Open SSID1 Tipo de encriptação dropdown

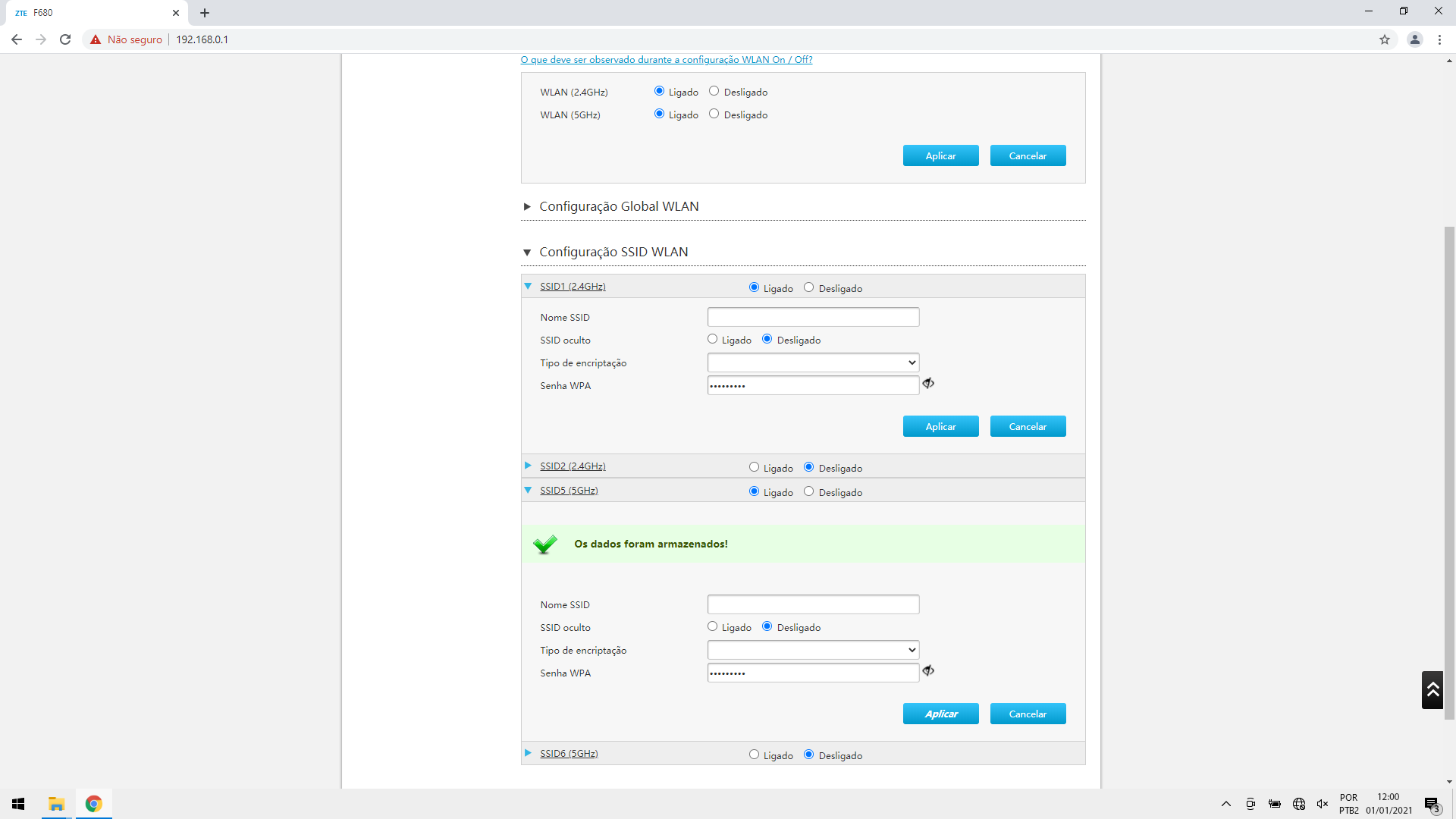[x=813, y=362]
